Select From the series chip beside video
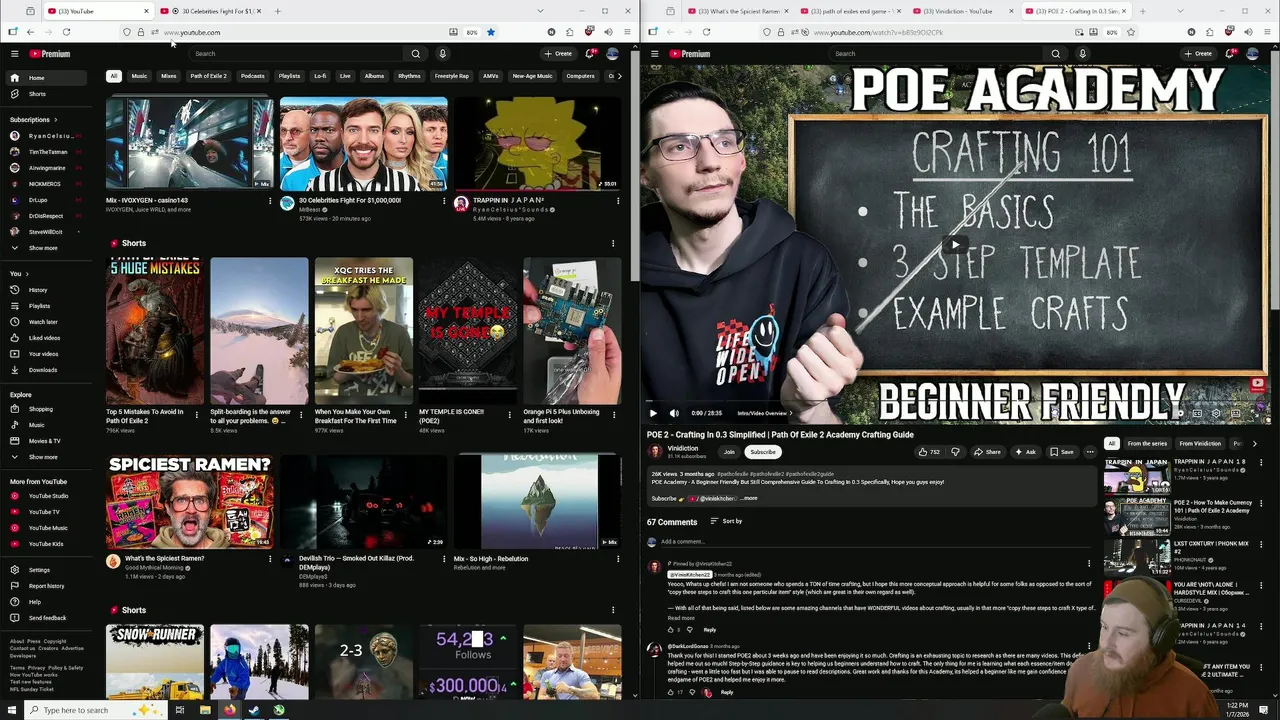This screenshot has height=720, width=1280. click(1147, 443)
